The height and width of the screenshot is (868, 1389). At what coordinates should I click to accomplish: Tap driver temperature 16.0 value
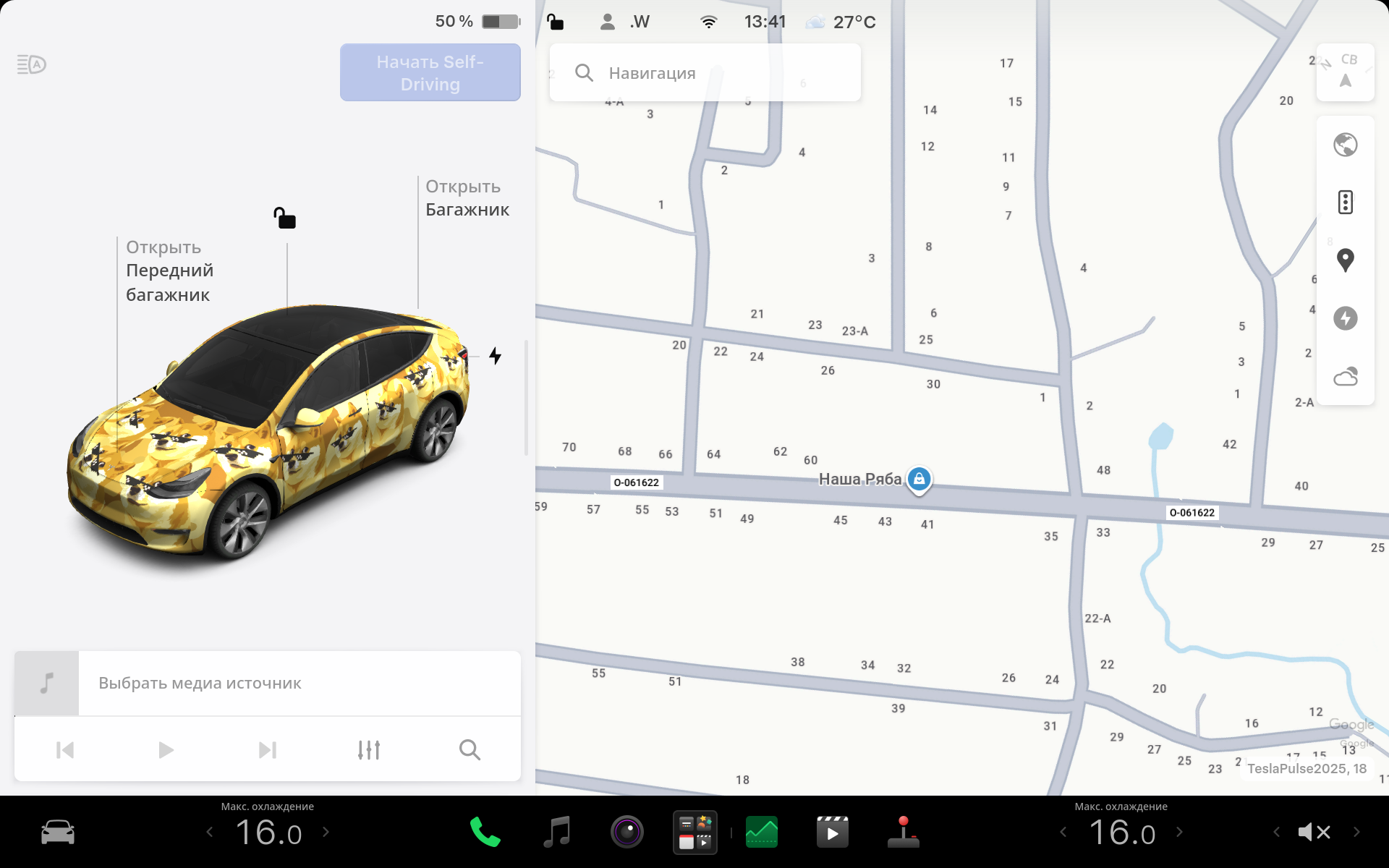click(268, 833)
